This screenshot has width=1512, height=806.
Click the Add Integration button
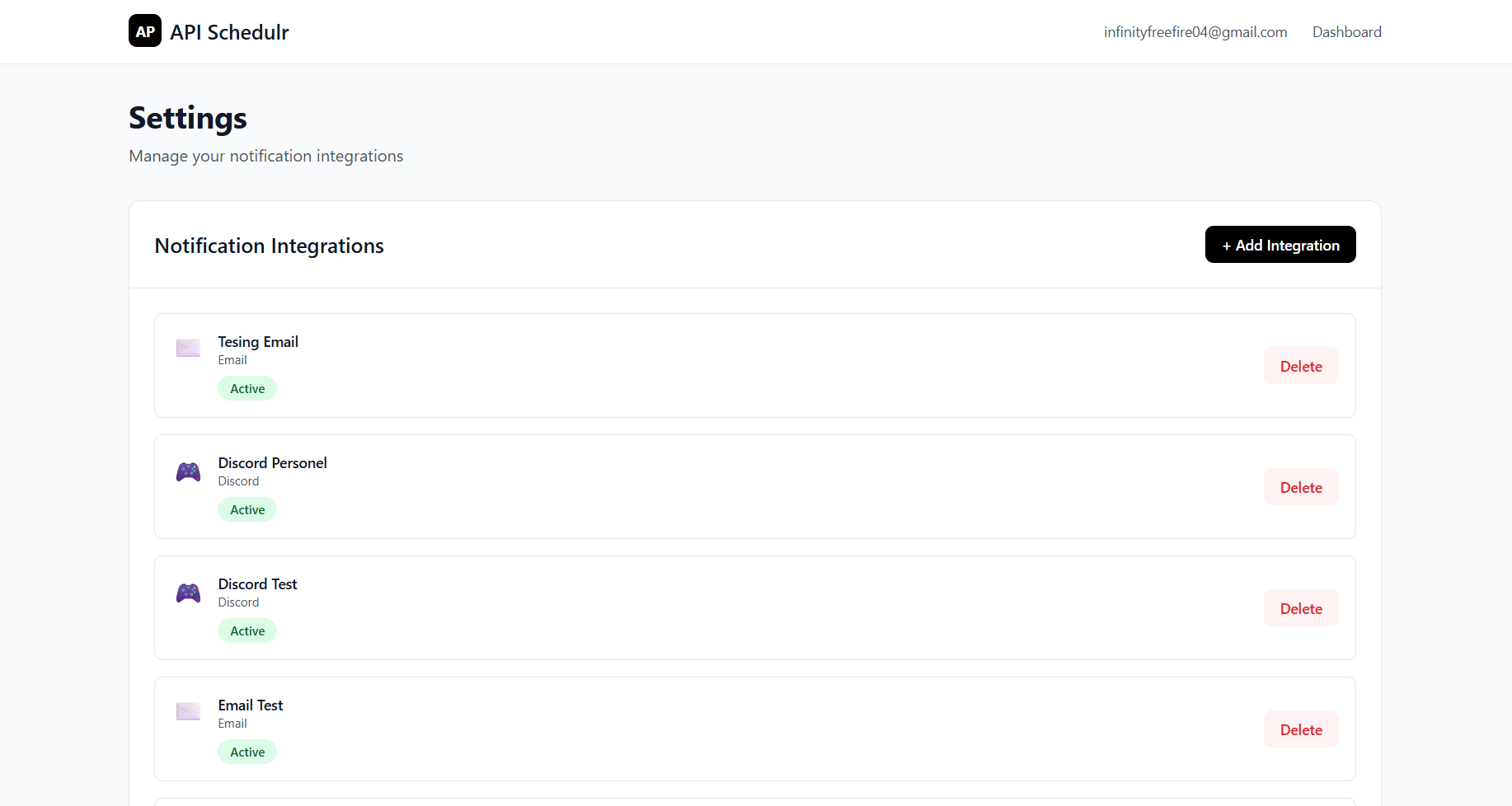click(x=1280, y=244)
